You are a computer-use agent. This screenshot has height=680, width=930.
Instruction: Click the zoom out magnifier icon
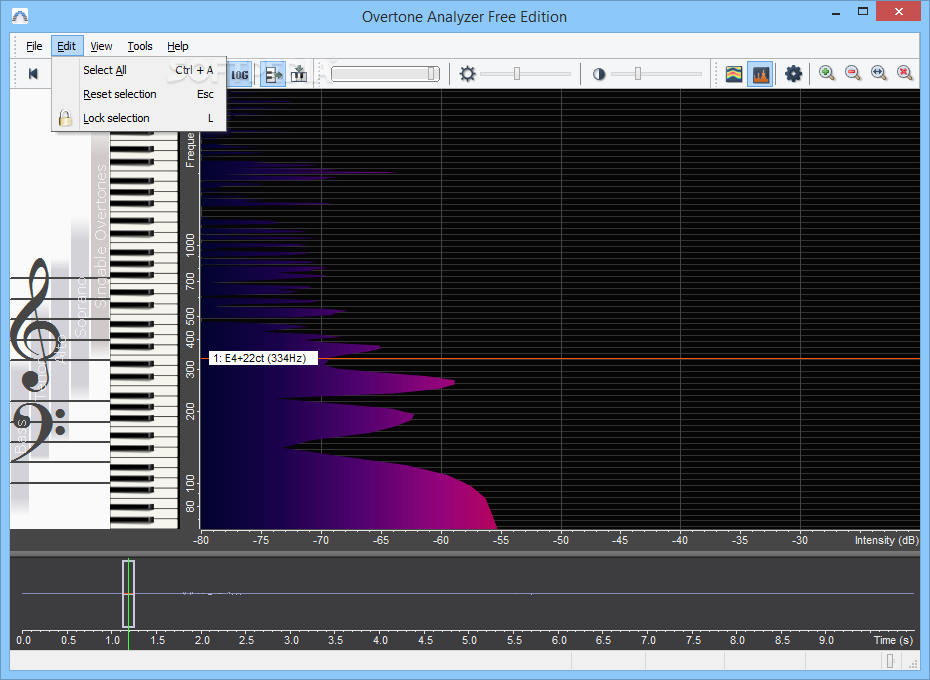click(852, 73)
